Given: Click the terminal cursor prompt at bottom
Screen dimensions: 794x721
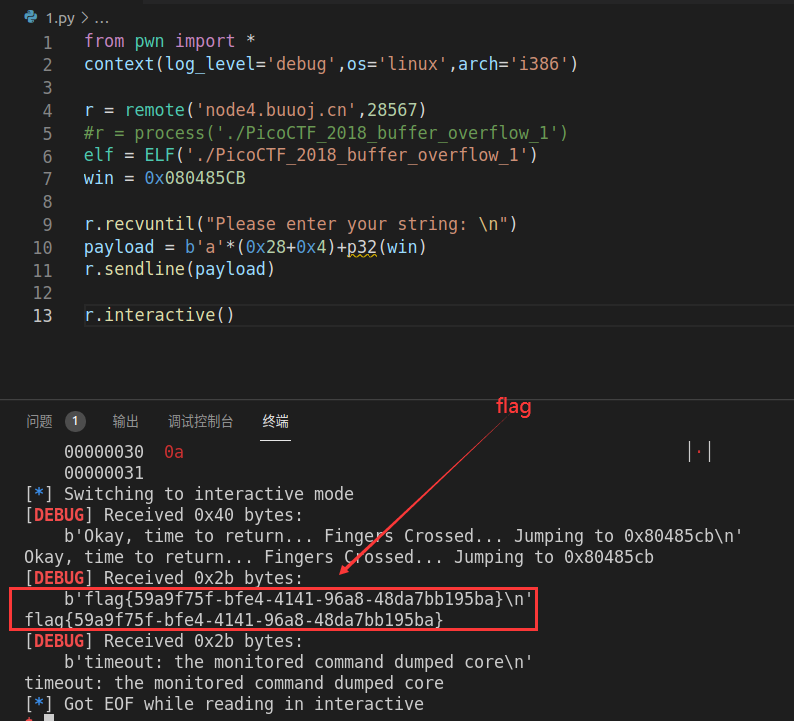Looking at the screenshot, I should (49, 717).
